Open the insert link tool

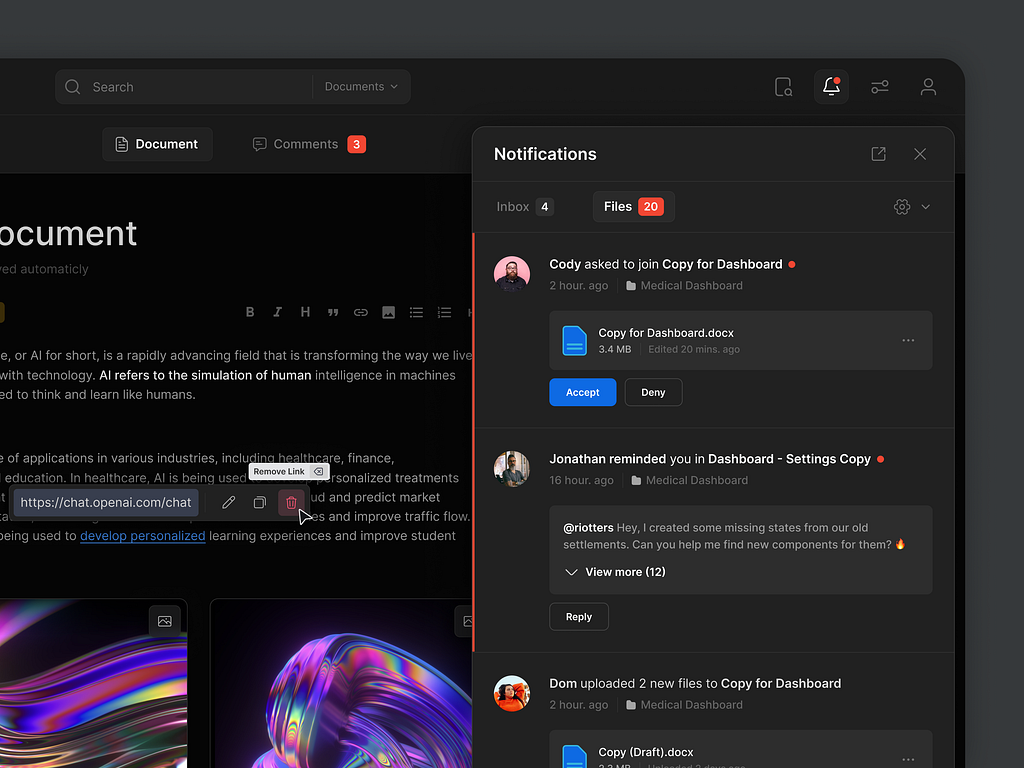point(360,312)
